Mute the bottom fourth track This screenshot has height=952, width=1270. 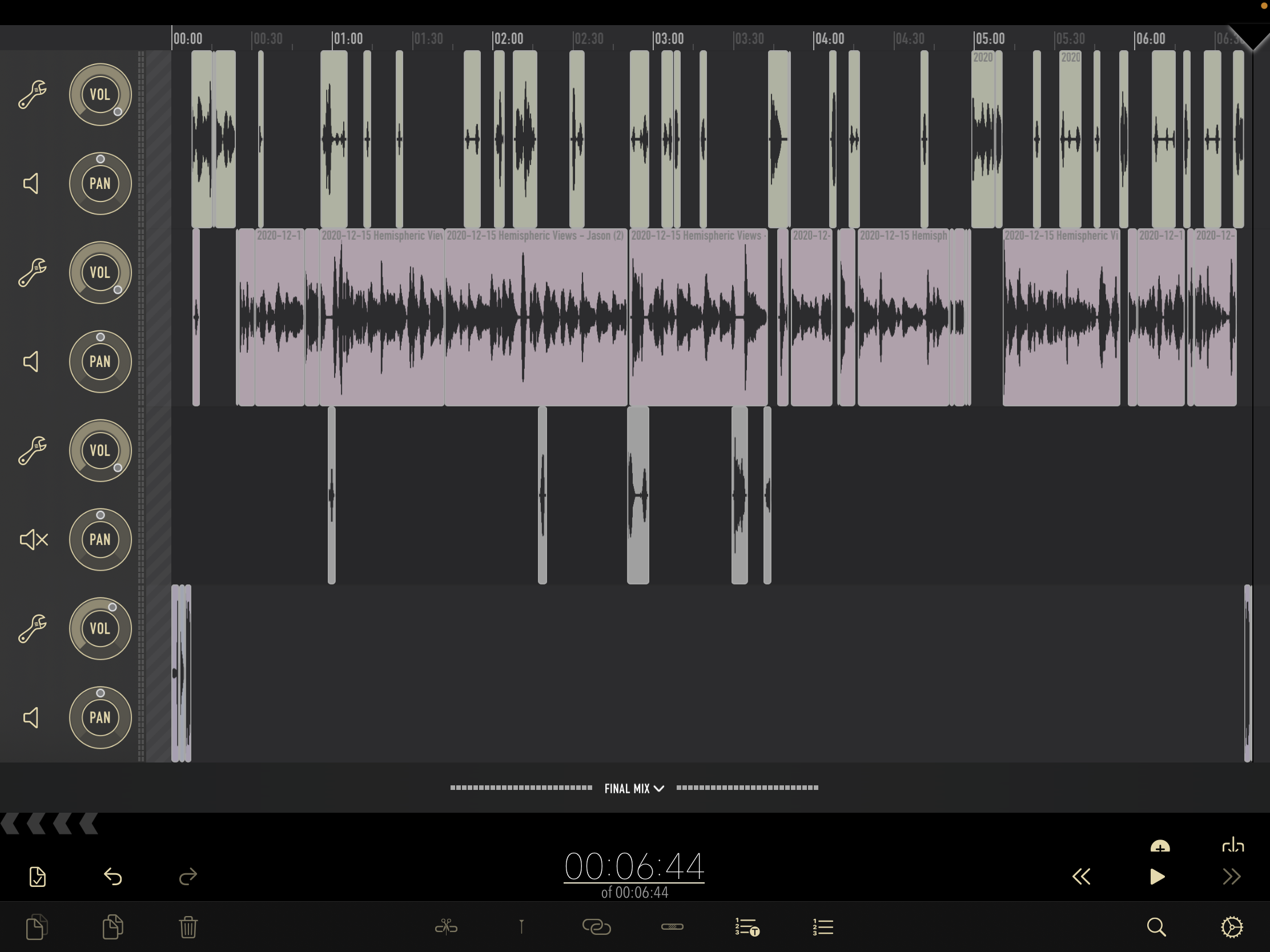(x=31, y=717)
